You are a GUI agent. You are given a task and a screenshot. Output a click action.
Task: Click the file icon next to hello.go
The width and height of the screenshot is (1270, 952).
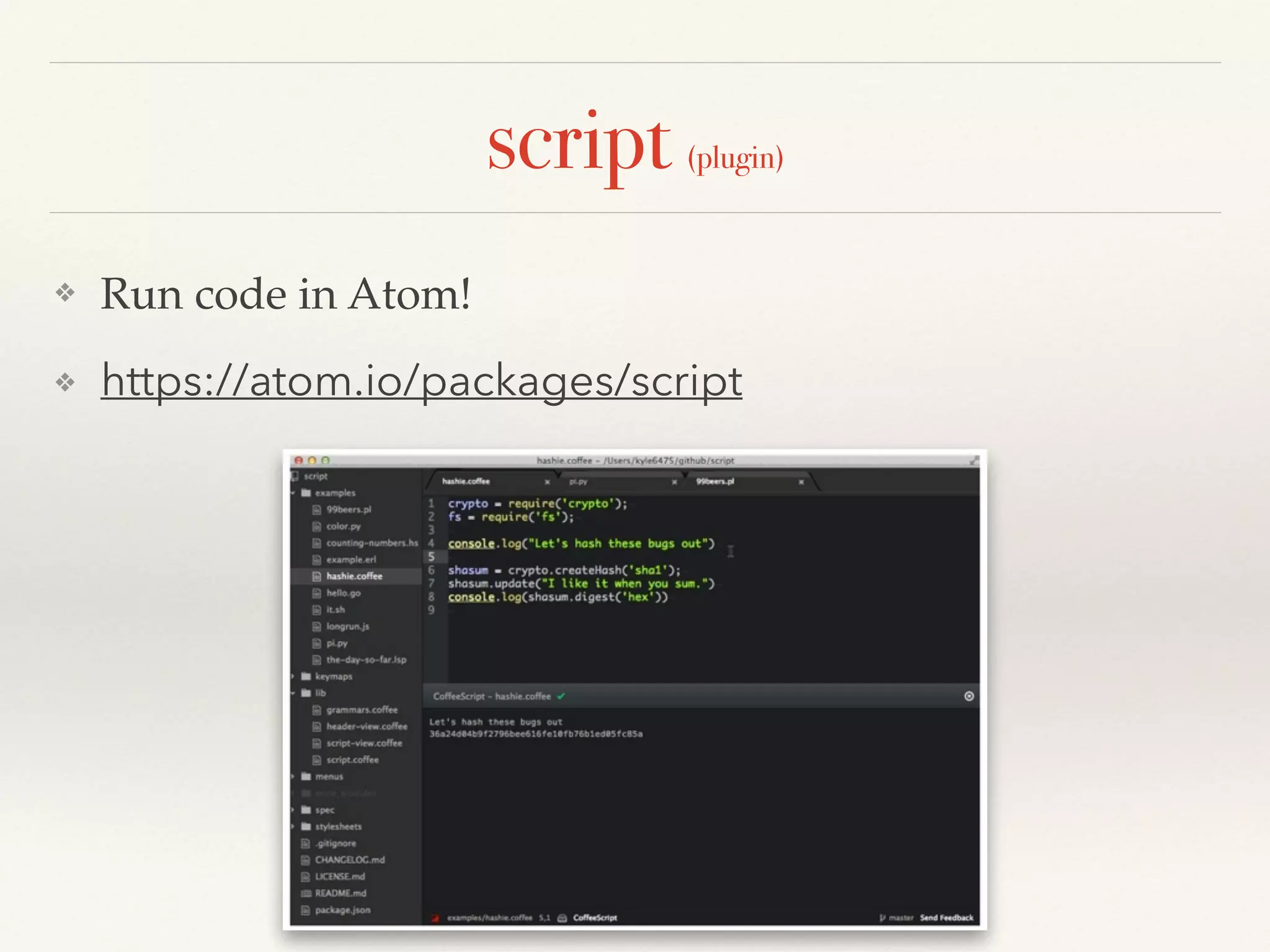(x=316, y=593)
